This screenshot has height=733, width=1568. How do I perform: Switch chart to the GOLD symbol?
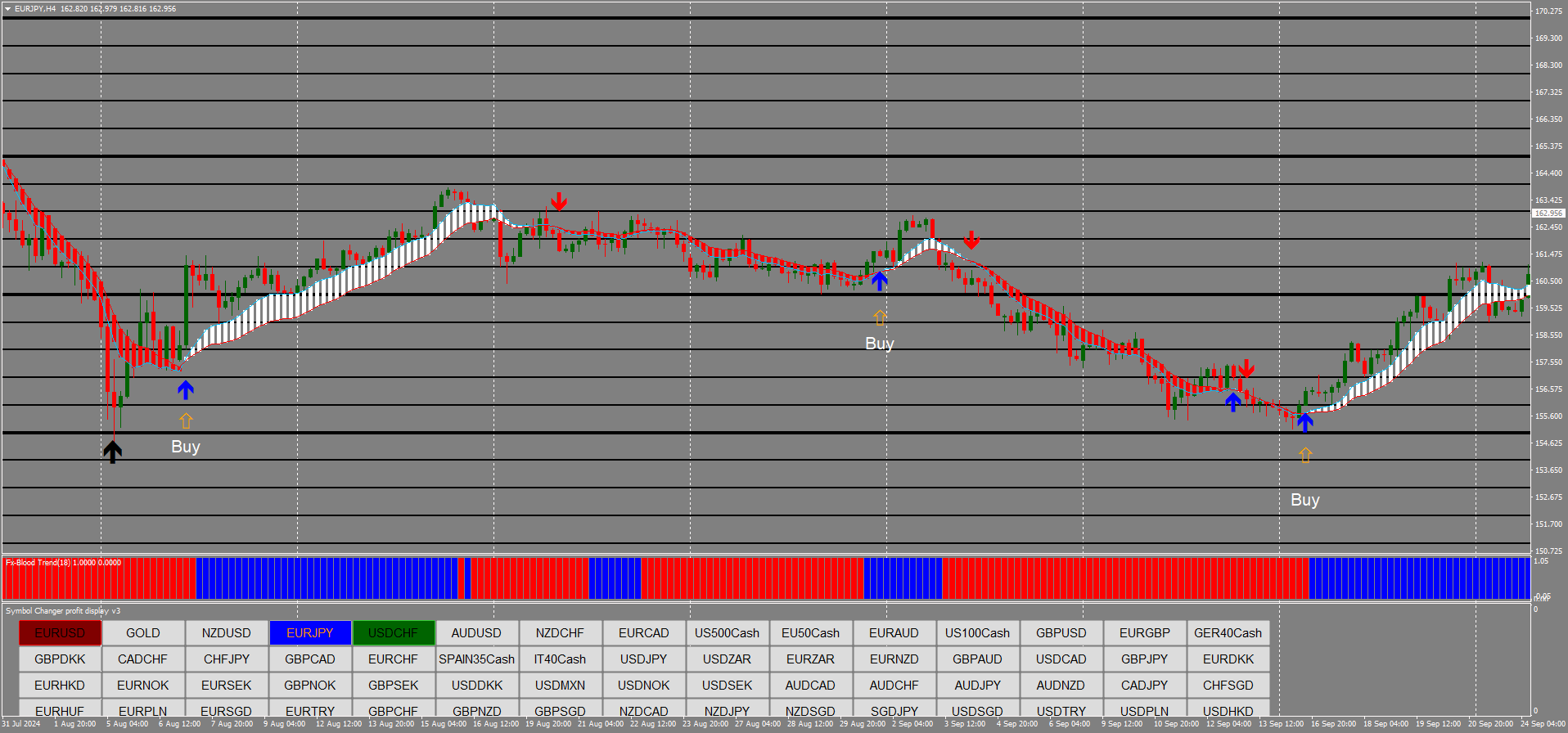point(143,633)
